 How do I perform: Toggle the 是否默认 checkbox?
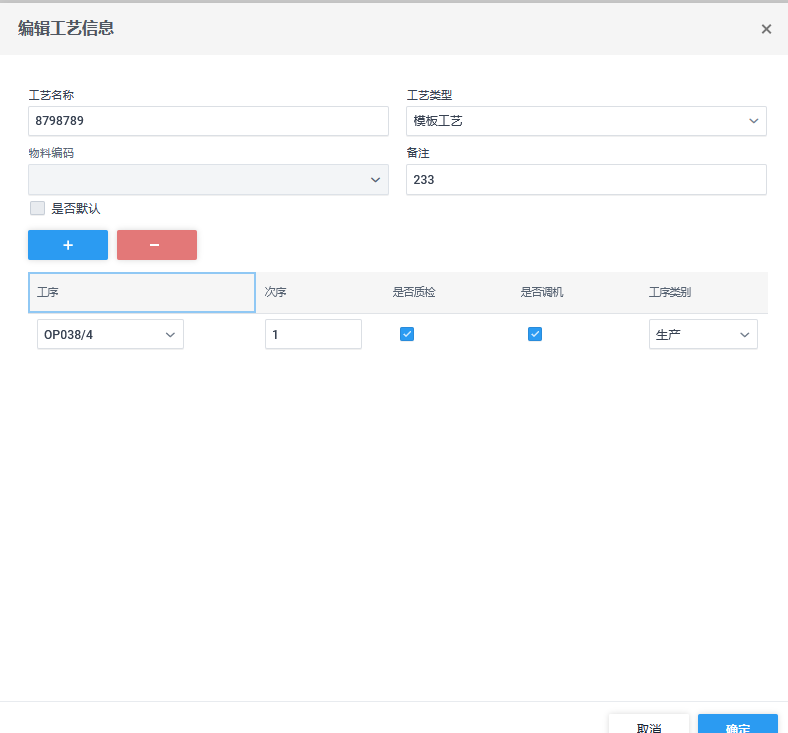coord(38,208)
